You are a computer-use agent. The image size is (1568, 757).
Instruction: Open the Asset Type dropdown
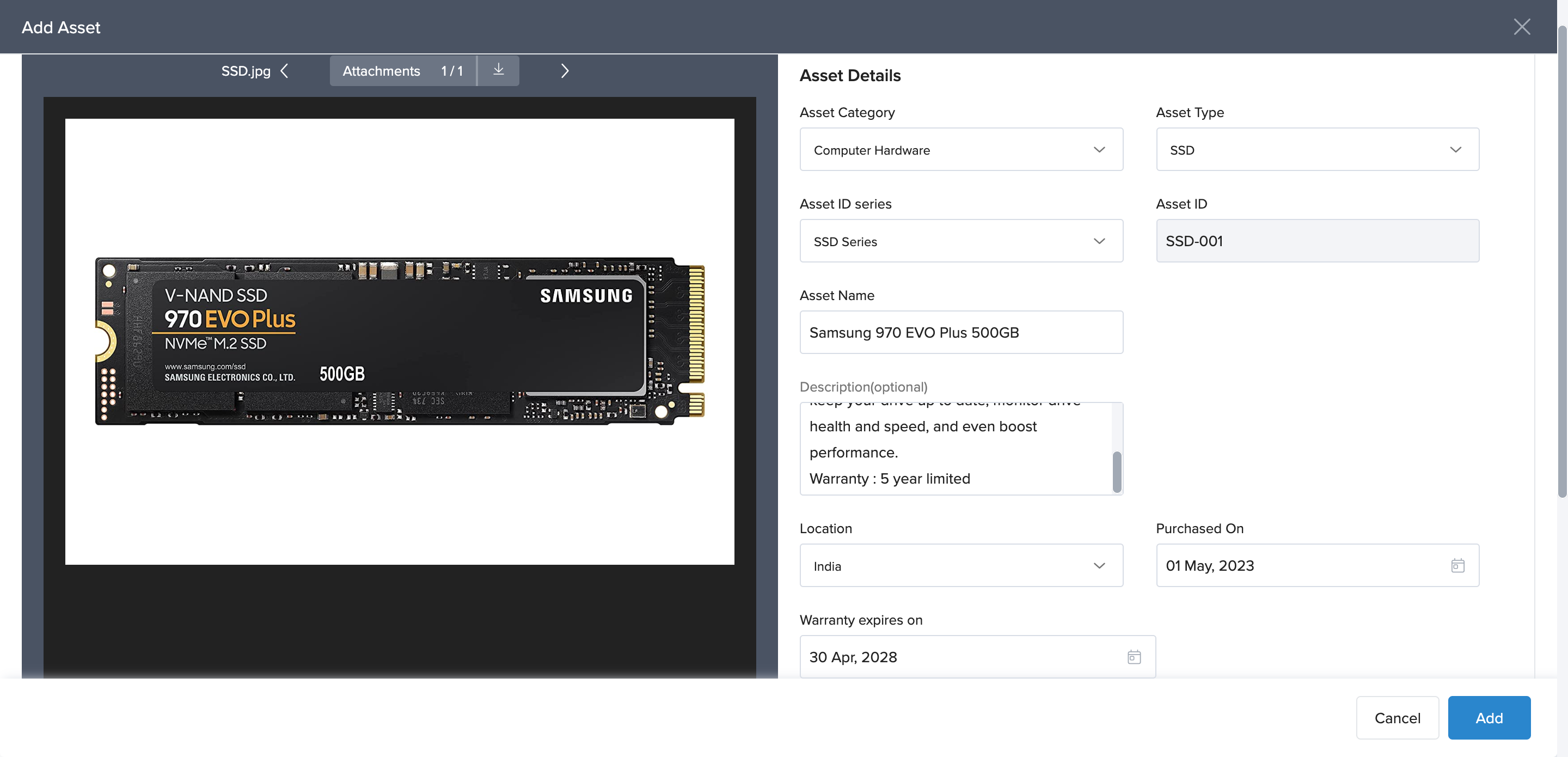(1316, 149)
